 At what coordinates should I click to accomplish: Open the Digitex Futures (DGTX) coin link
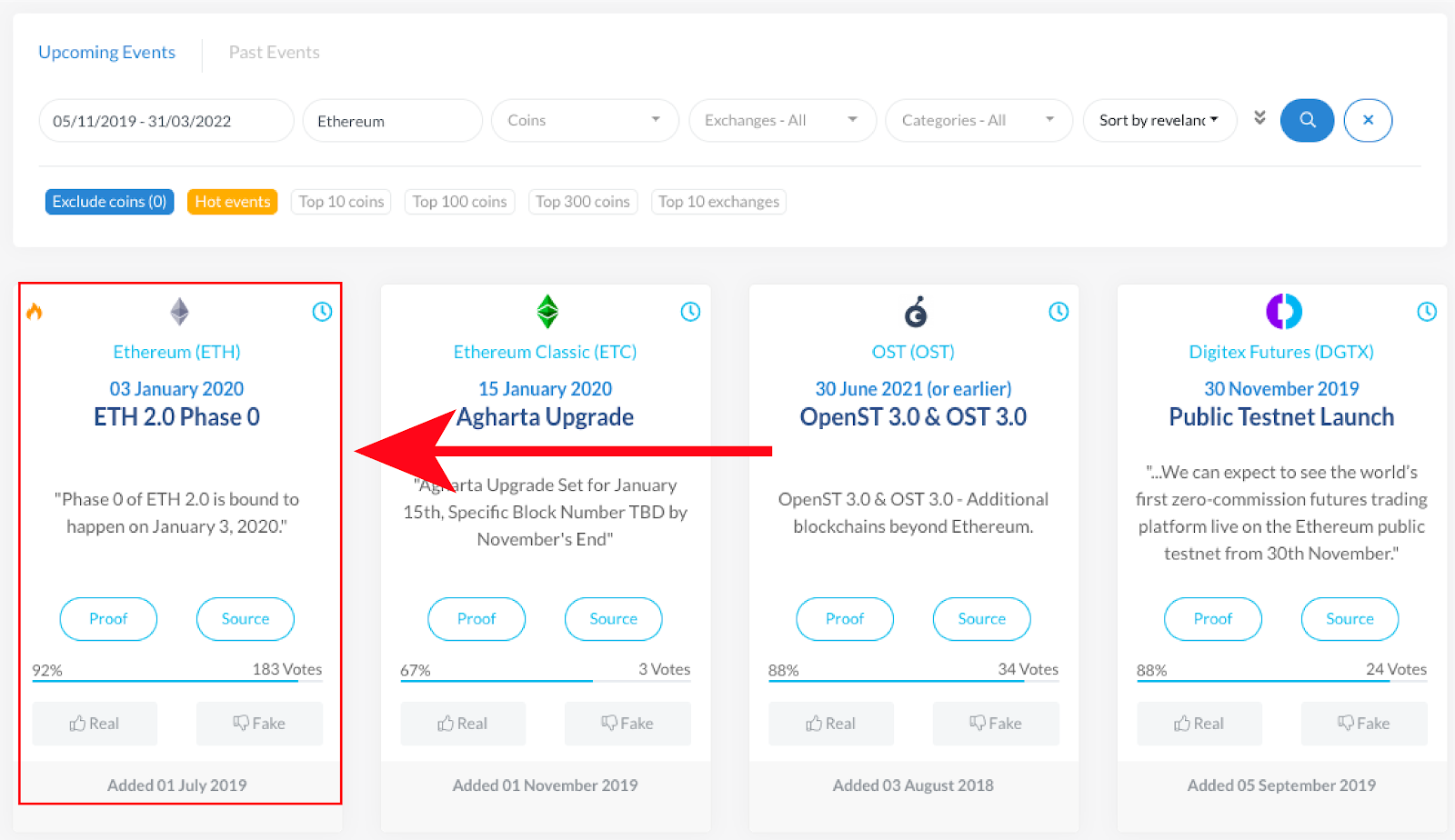click(x=1281, y=352)
